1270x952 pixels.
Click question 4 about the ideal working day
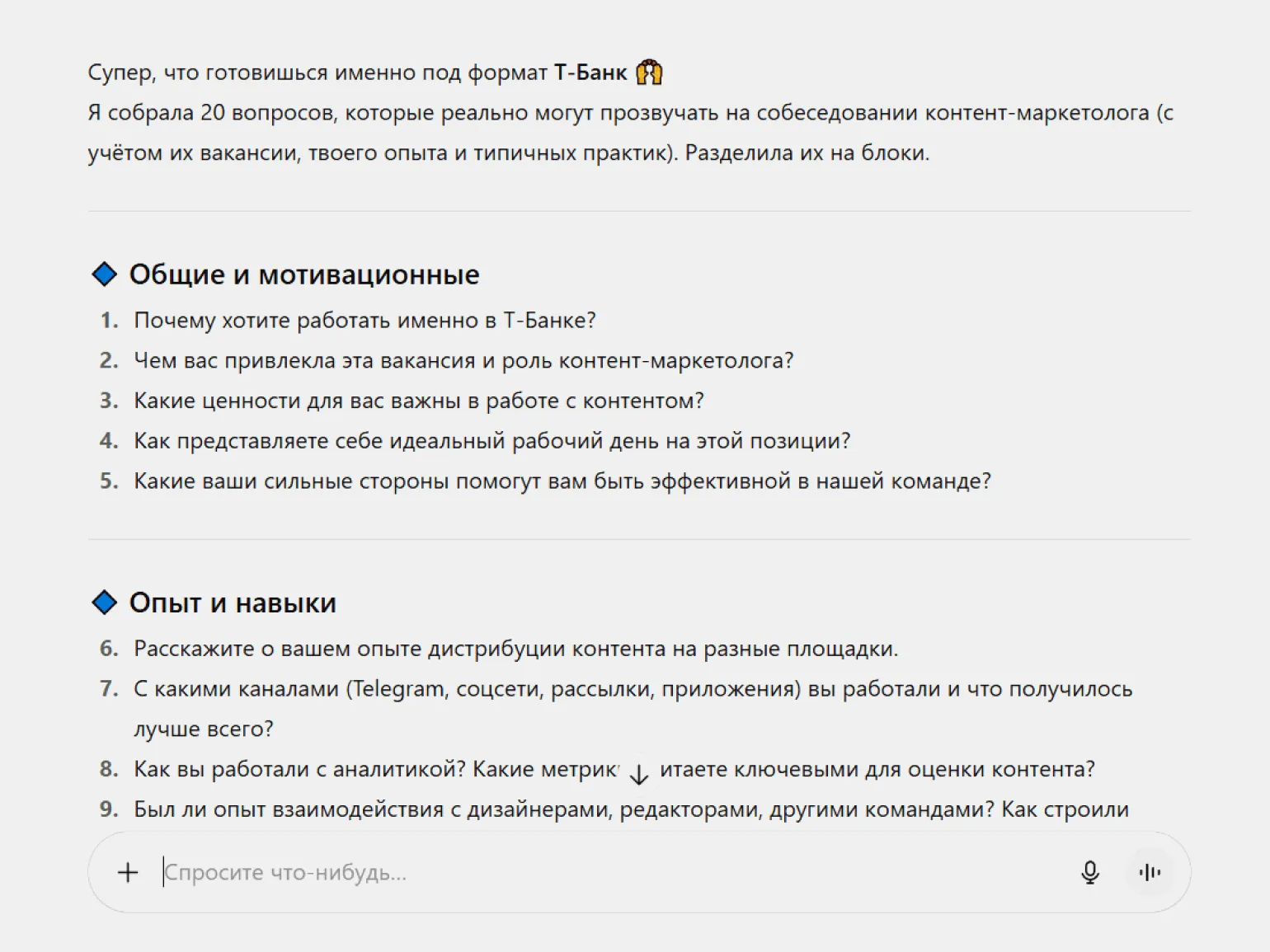click(x=492, y=441)
